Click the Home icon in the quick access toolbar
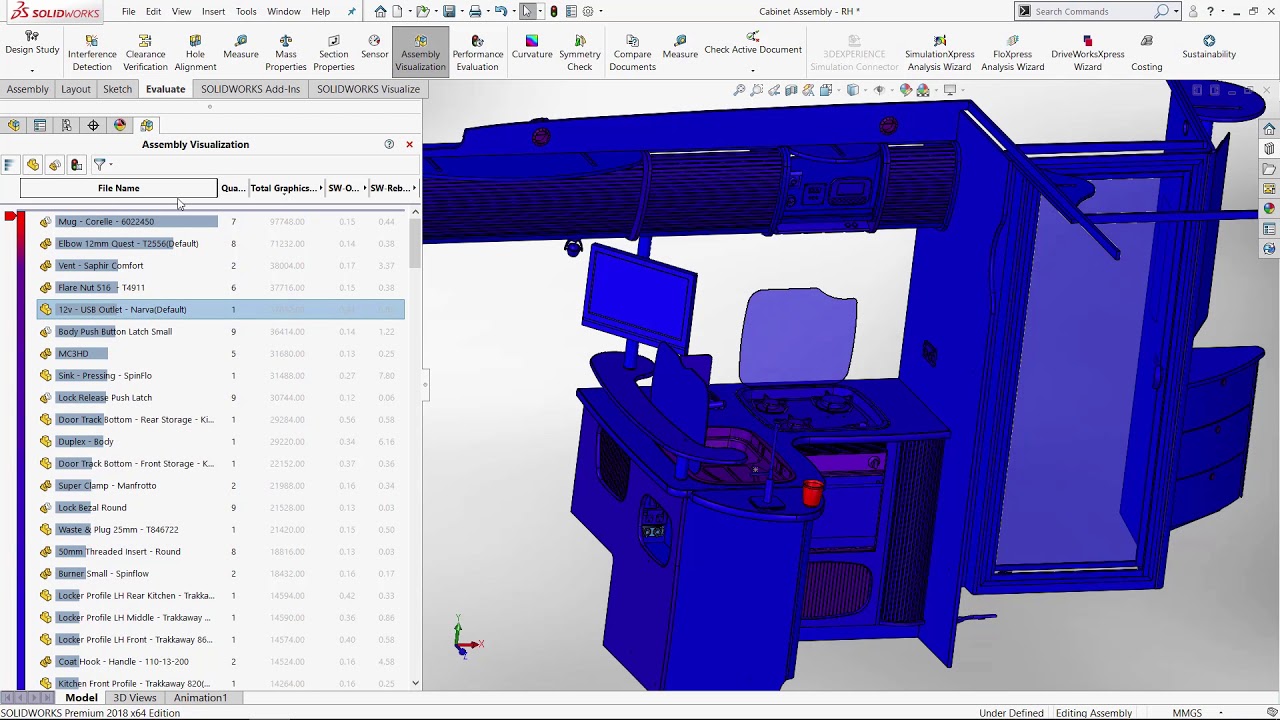The width and height of the screenshot is (1280, 720). coord(380,11)
